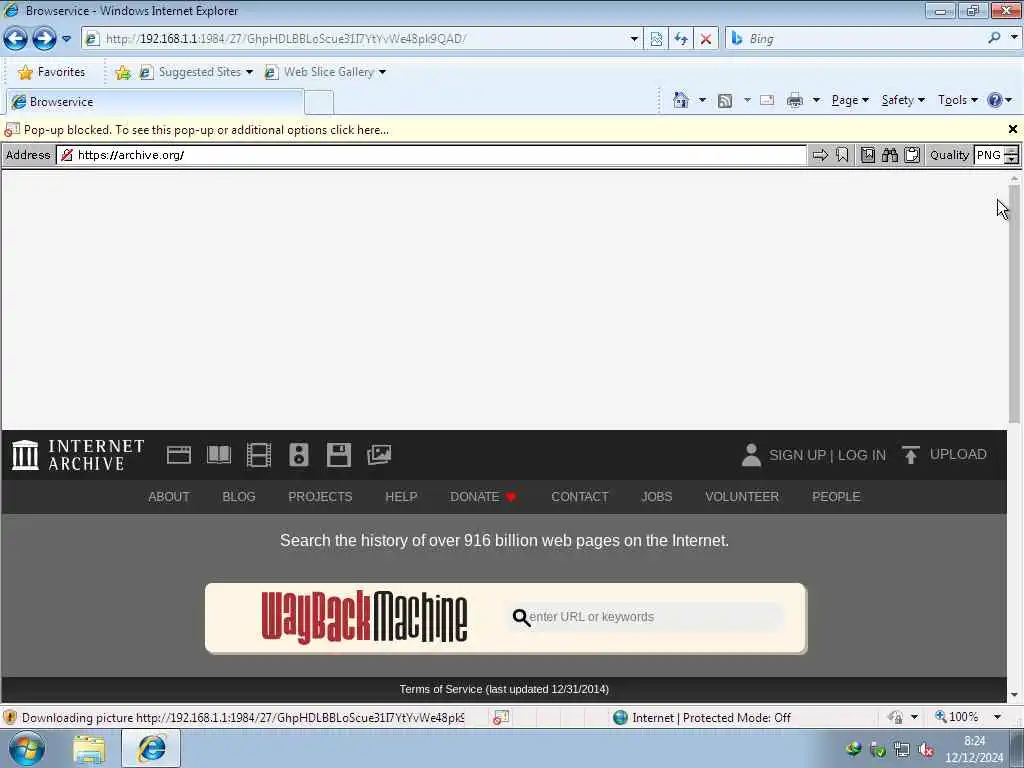Click the UPLOAD button
The image size is (1024, 768).
tap(944, 455)
